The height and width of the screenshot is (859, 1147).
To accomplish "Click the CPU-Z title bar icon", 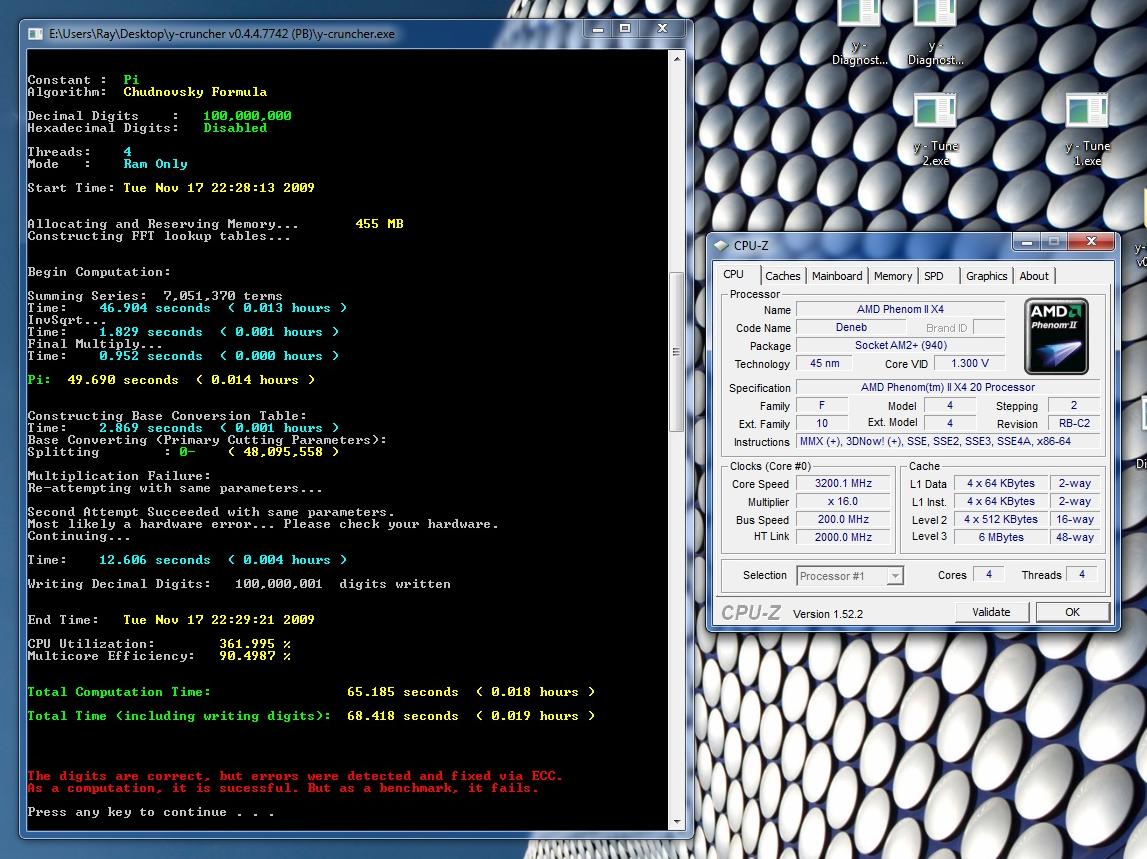I will coord(722,246).
